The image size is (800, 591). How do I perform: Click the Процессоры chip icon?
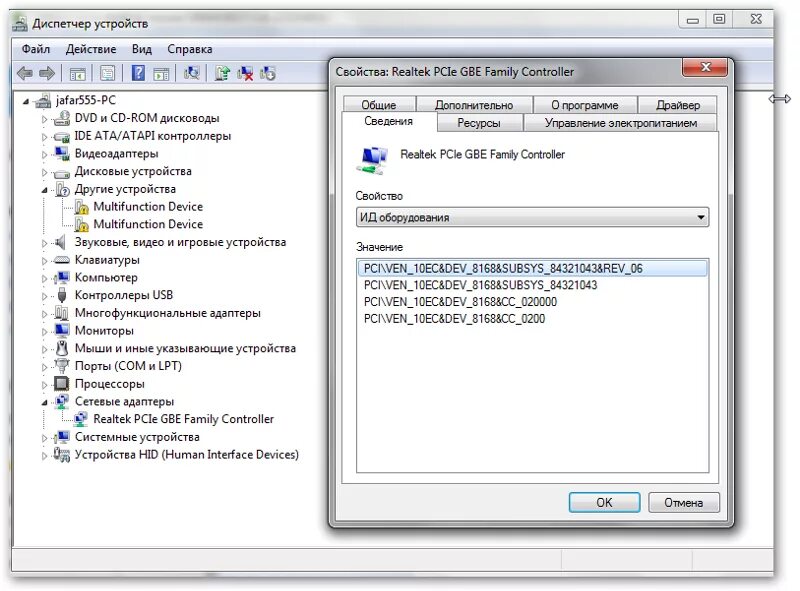pos(62,383)
